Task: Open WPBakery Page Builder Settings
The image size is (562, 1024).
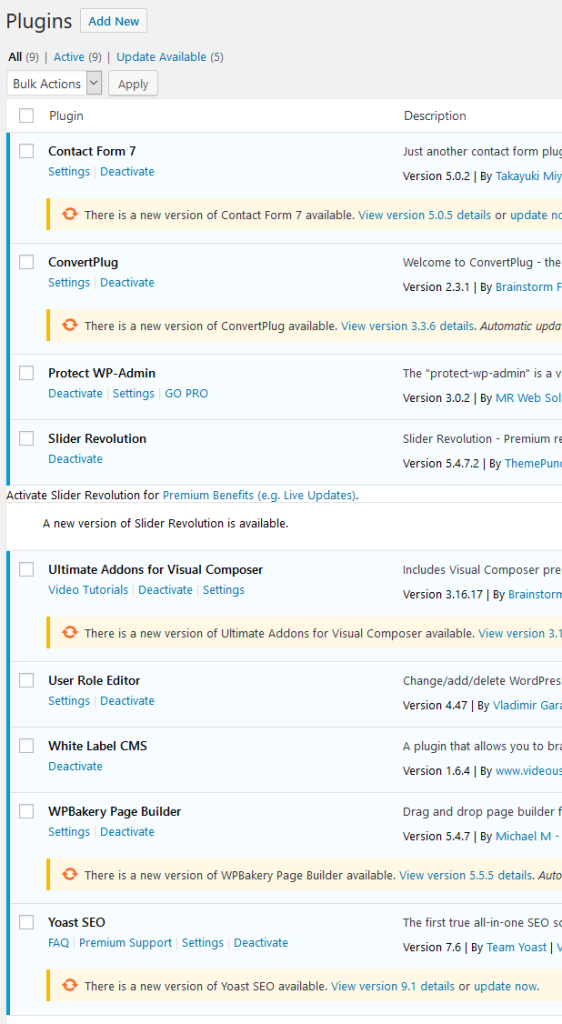Action: tap(69, 831)
